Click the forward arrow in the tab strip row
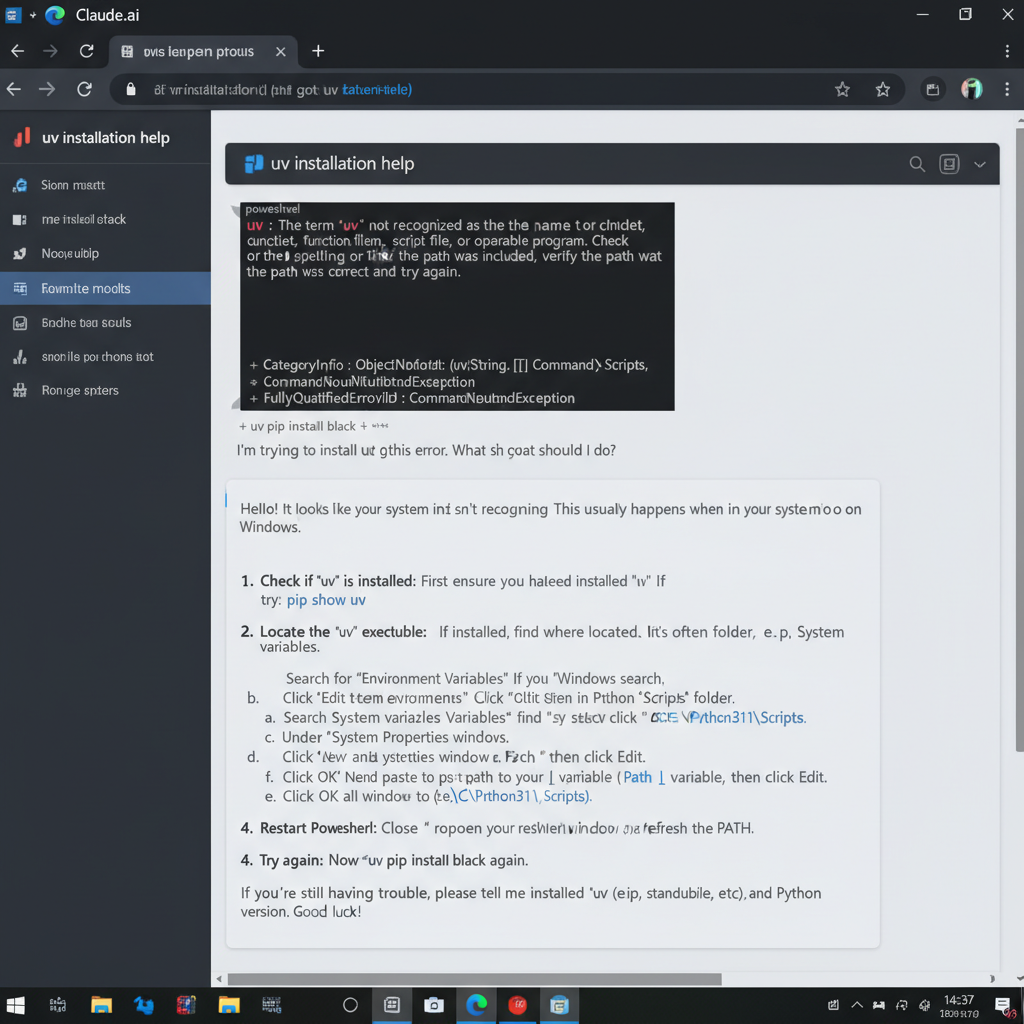 pyautogui.click(x=50, y=51)
